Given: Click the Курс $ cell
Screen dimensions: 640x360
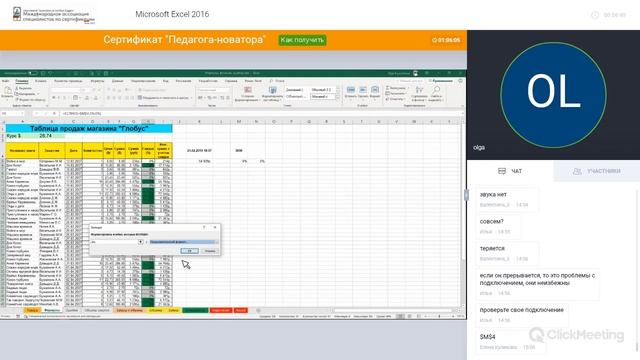Looking at the screenshot, I should pos(22,136).
